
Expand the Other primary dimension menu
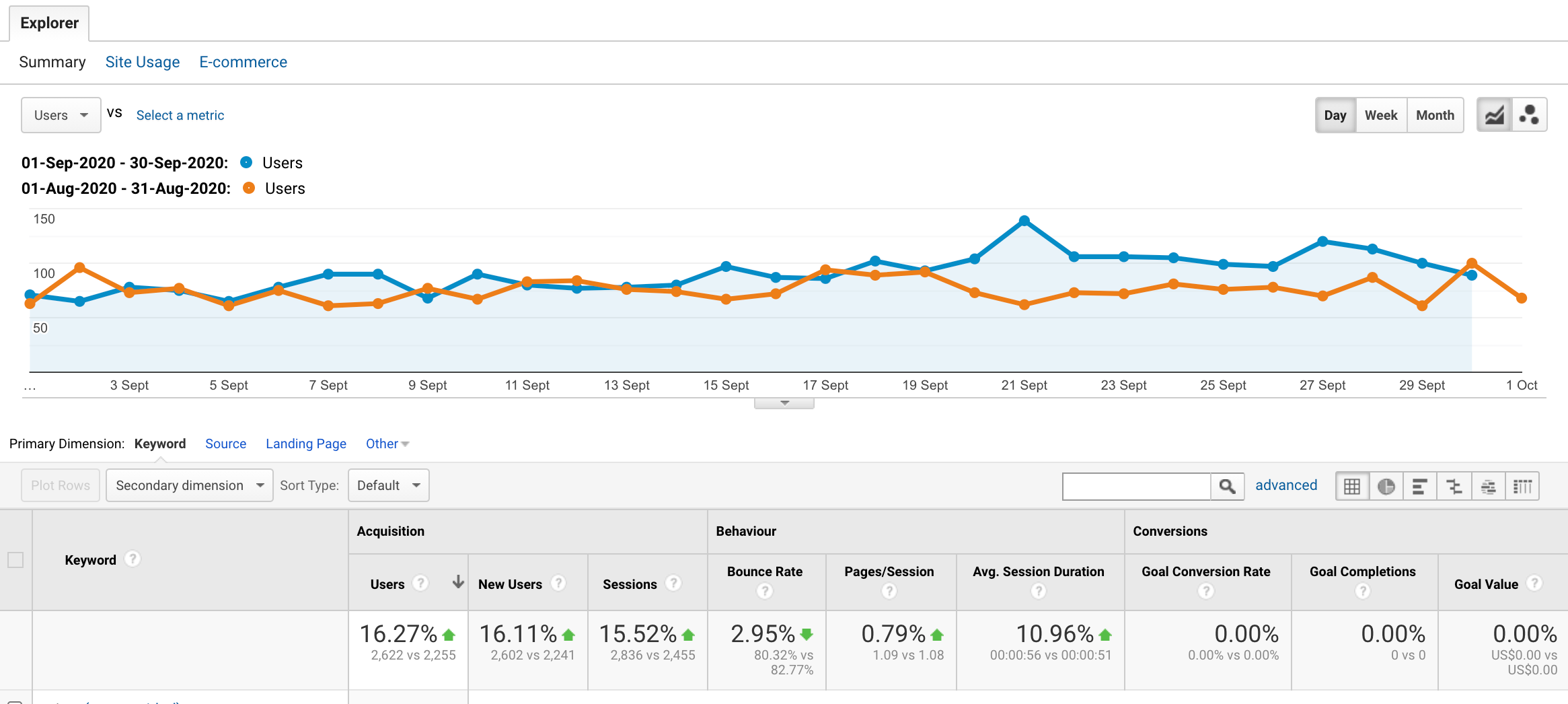387,444
